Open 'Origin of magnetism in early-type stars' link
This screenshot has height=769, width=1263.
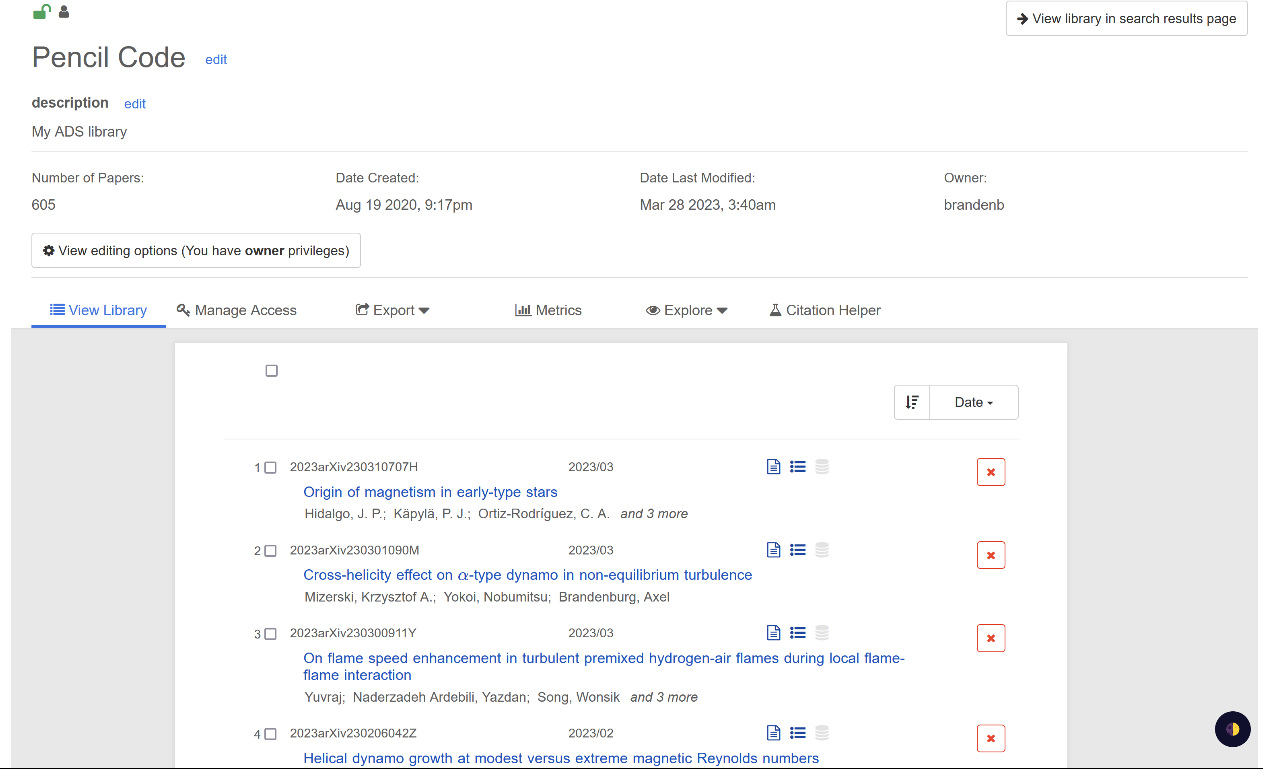pyautogui.click(x=430, y=492)
